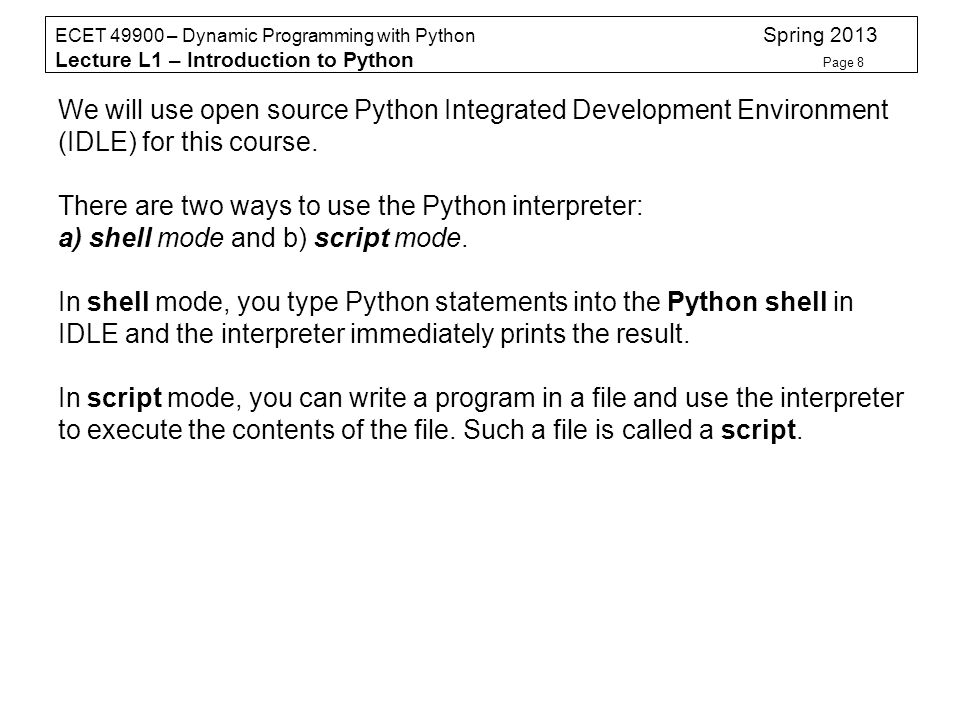This screenshot has height=720, width=960.
Task: Click the bold italic 'script' before 'mode.'
Action: tap(352, 239)
